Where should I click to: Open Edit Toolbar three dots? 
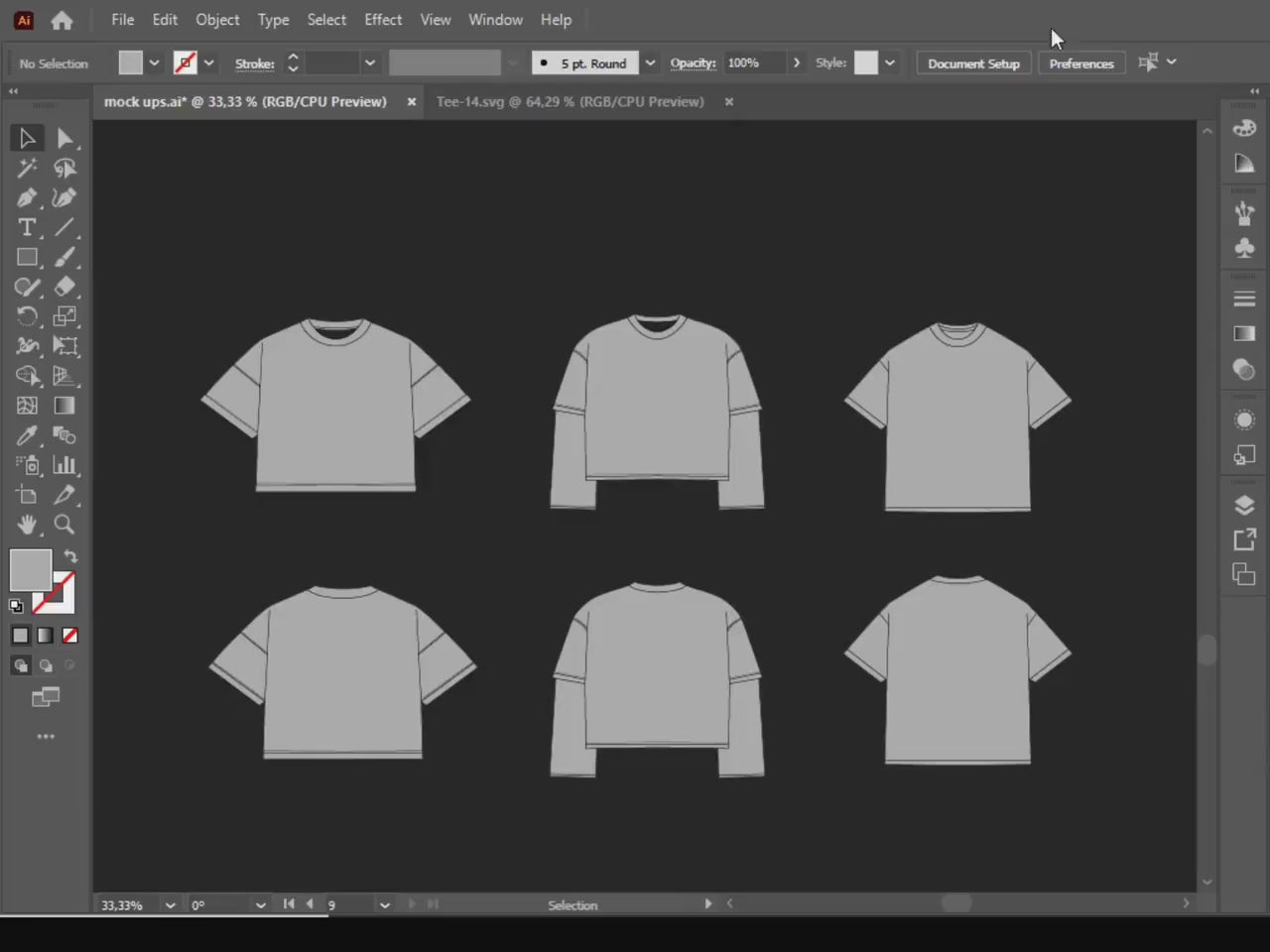[46, 737]
